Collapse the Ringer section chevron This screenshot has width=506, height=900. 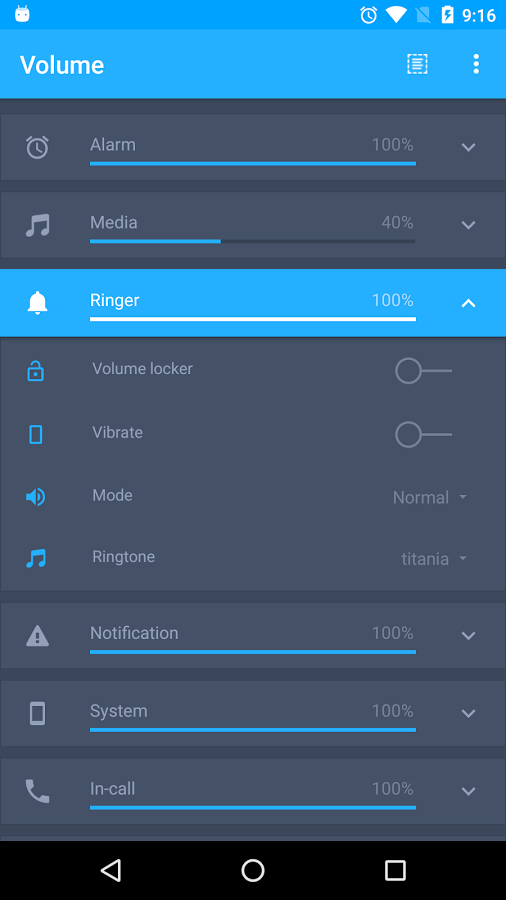coord(468,303)
